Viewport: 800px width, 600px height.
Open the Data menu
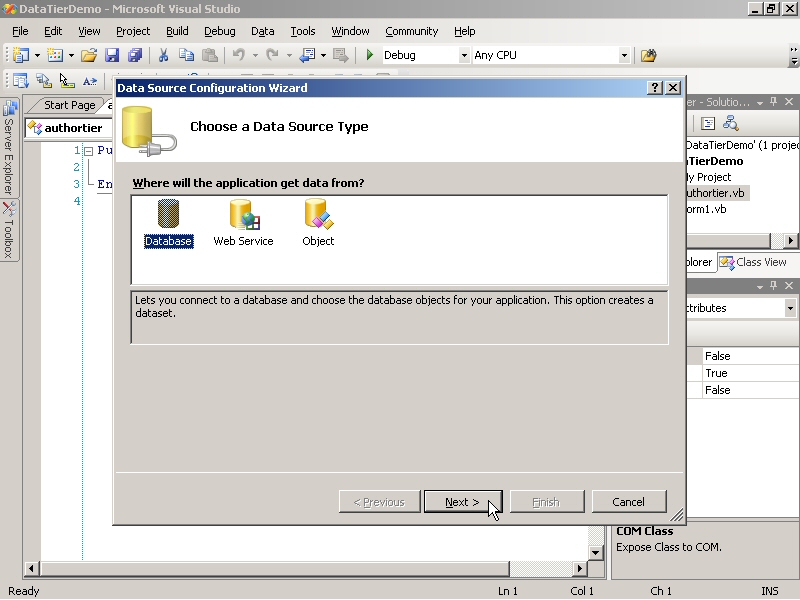click(x=262, y=31)
